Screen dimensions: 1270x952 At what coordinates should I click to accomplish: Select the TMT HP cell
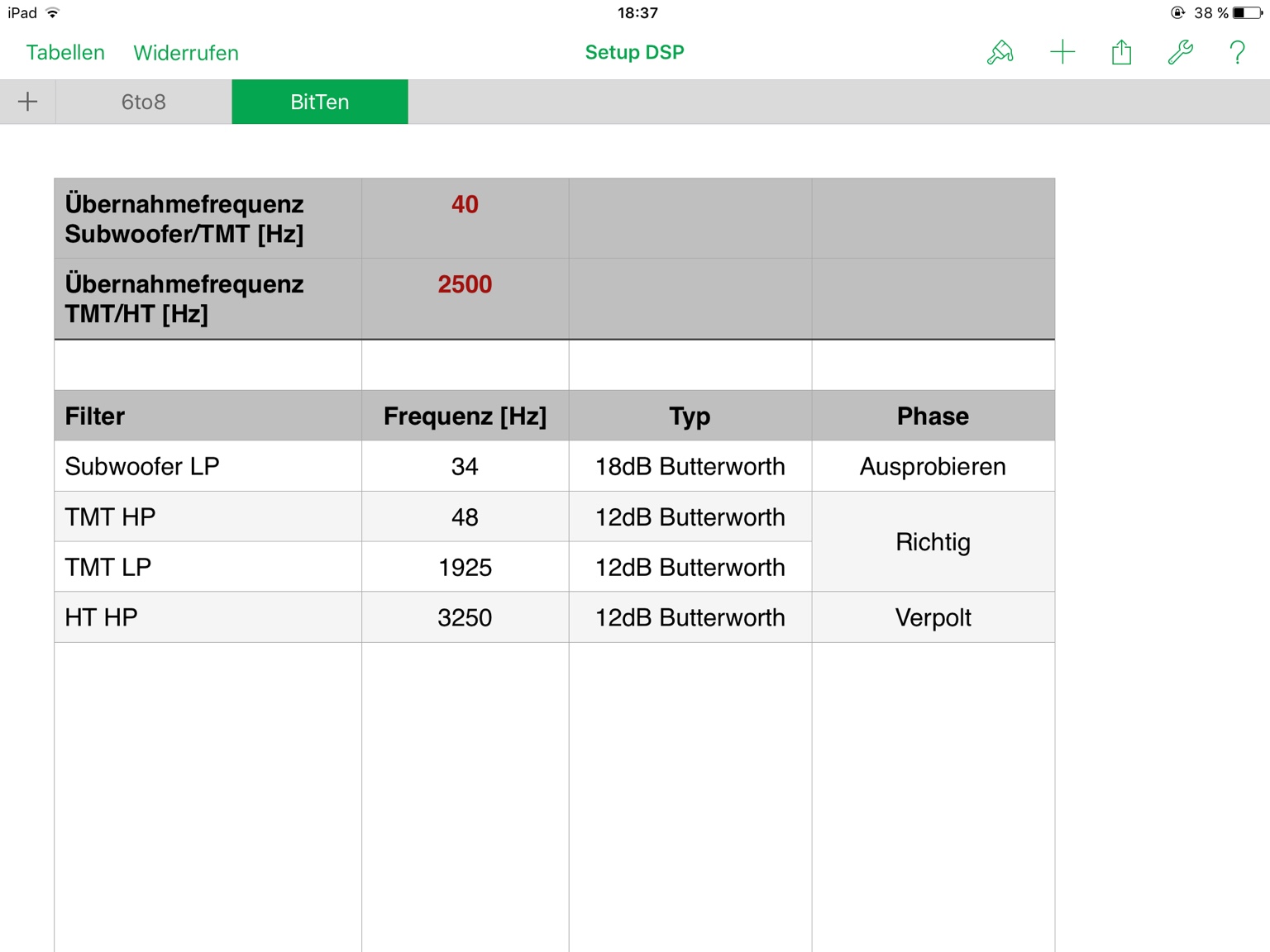208,516
